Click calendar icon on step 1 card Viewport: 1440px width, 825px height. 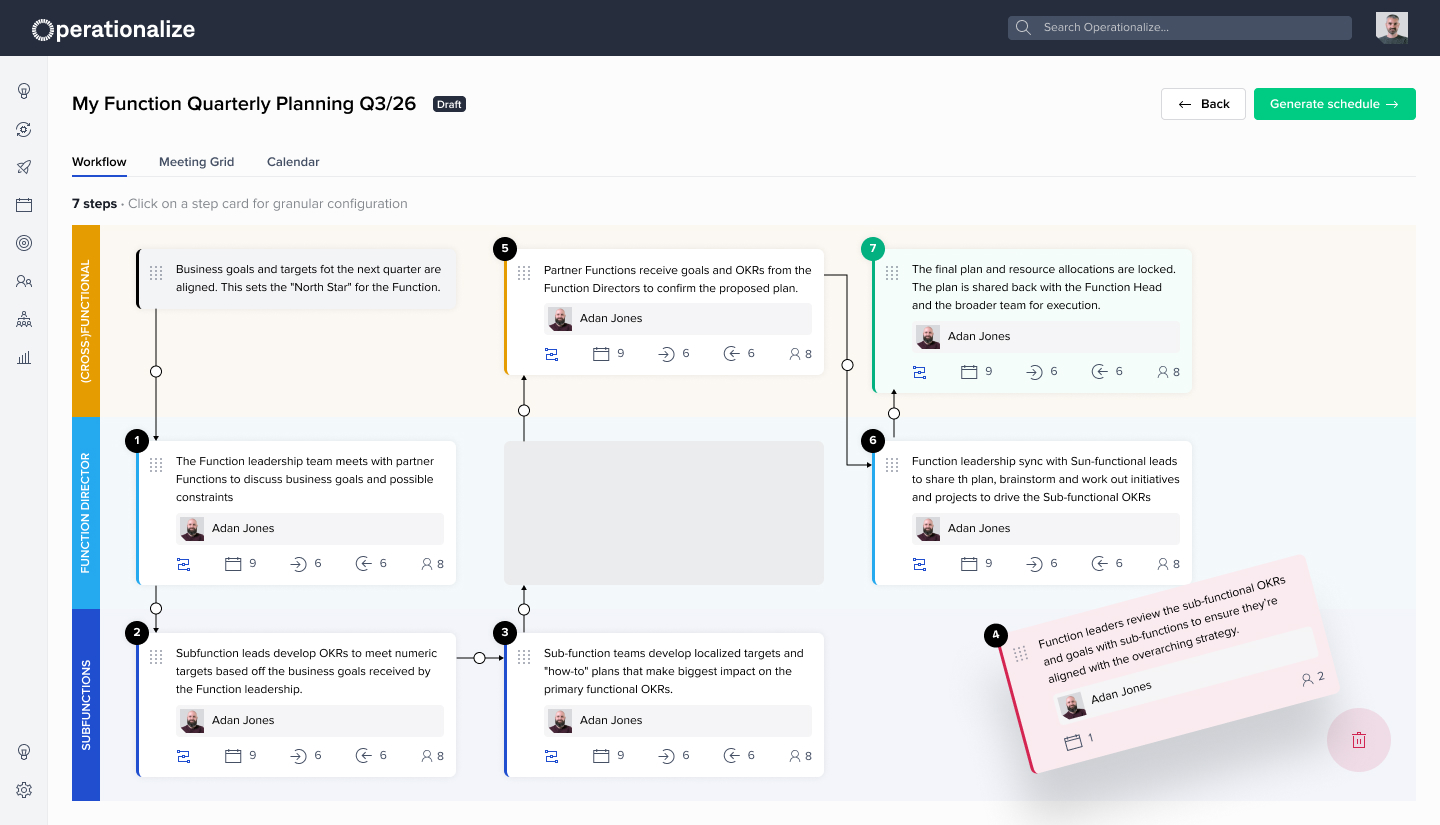pos(233,564)
